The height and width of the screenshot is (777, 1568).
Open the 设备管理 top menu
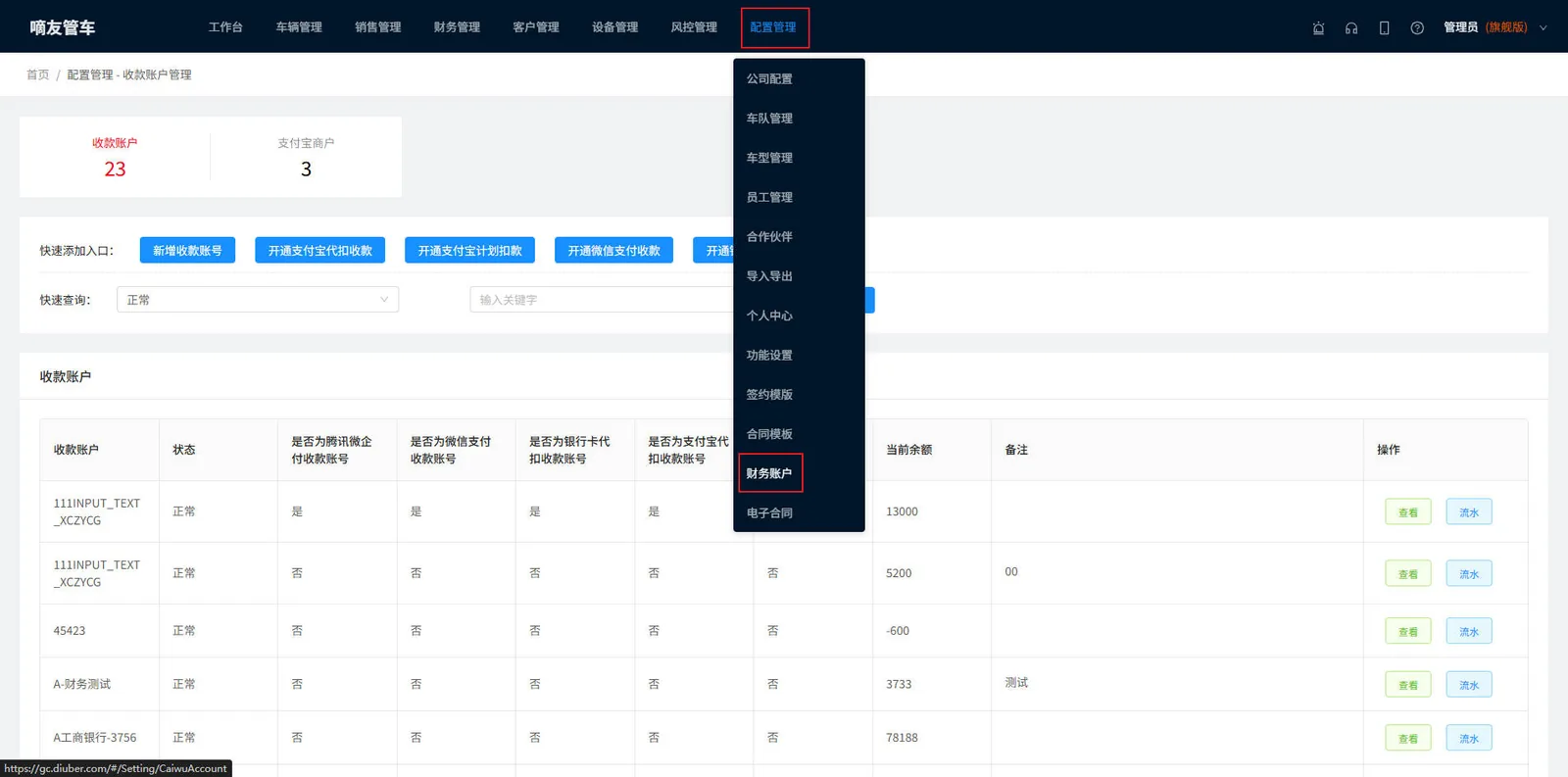614,27
